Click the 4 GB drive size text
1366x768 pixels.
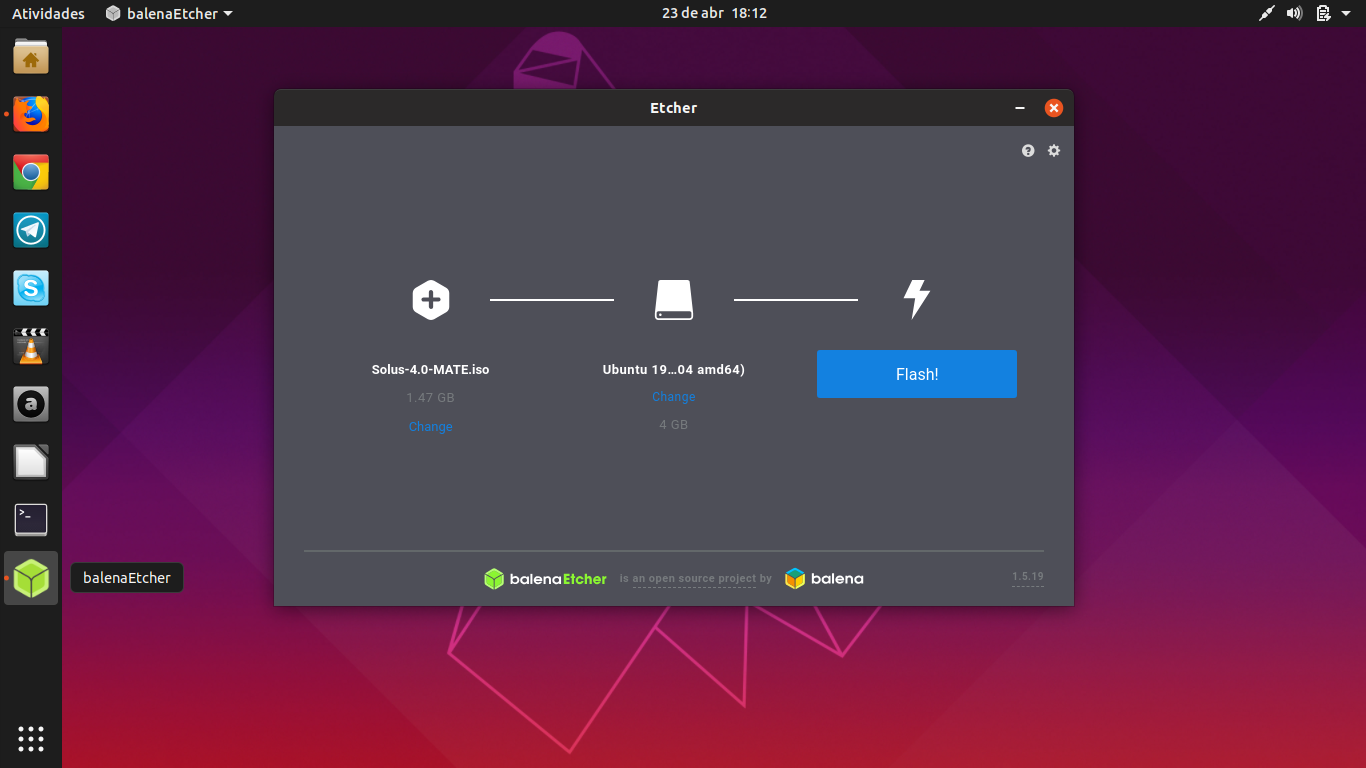[674, 425]
